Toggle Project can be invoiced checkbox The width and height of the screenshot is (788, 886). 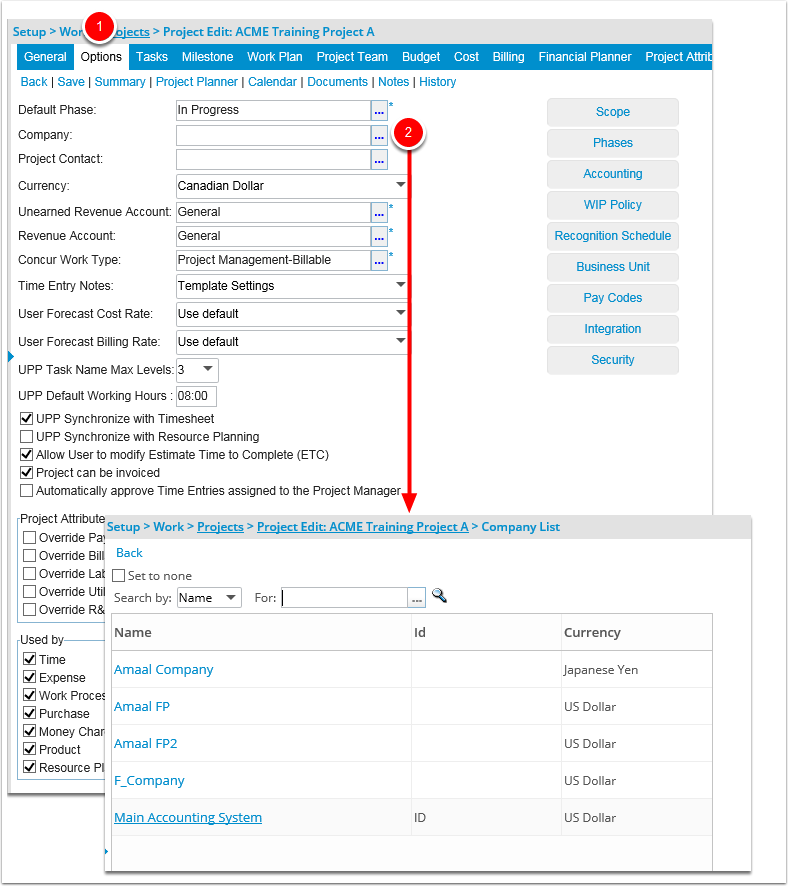[x=26, y=472]
